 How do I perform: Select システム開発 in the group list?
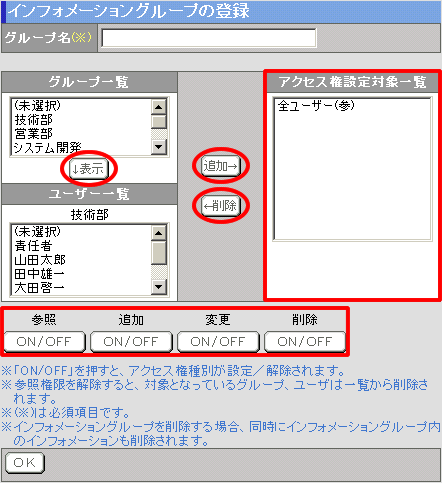pyautogui.click(x=47, y=148)
